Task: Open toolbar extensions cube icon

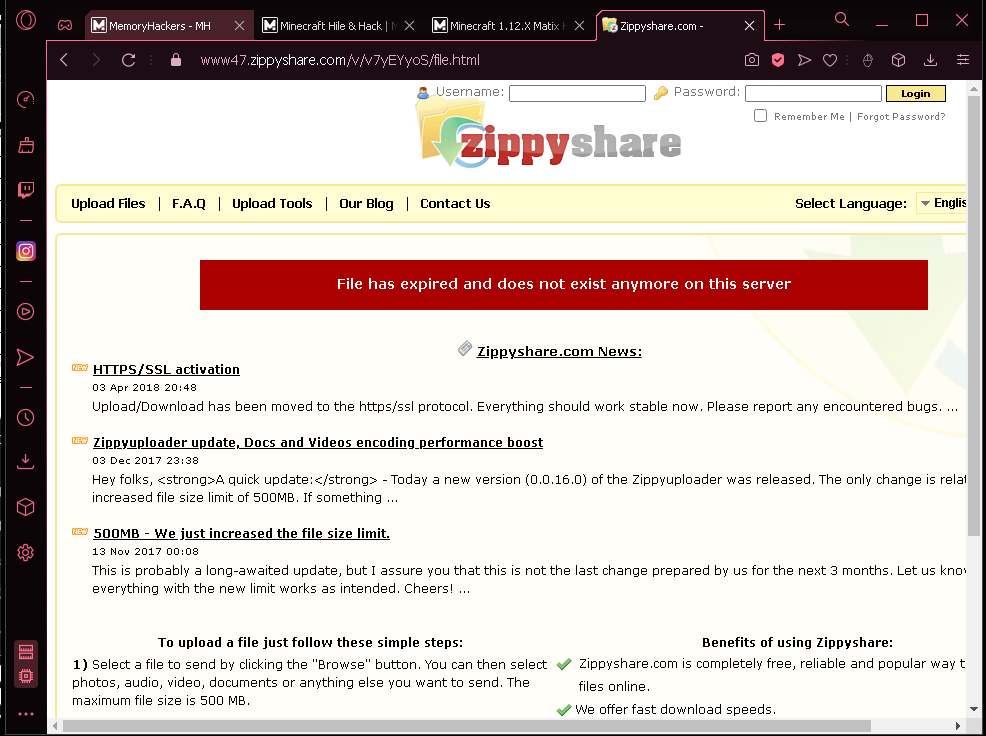Action: [899, 60]
